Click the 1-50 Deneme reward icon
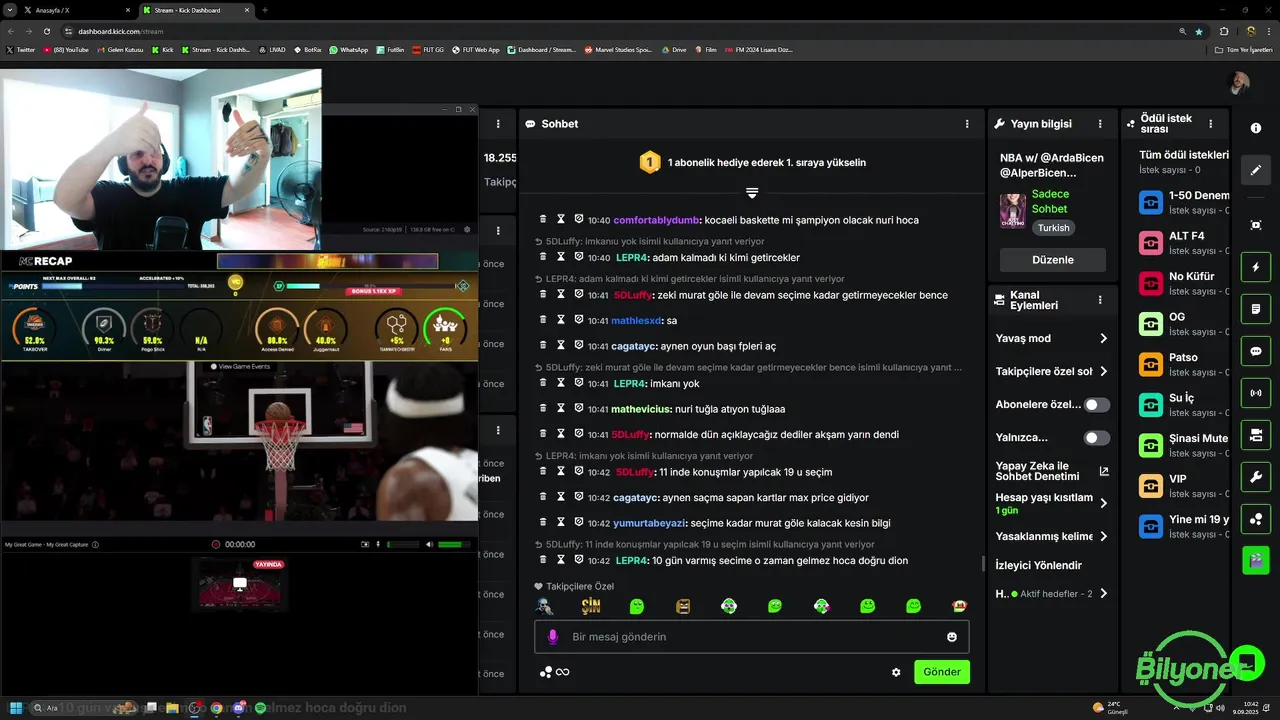This screenshot has height=720, width=1280. [x=1151, y=202]
